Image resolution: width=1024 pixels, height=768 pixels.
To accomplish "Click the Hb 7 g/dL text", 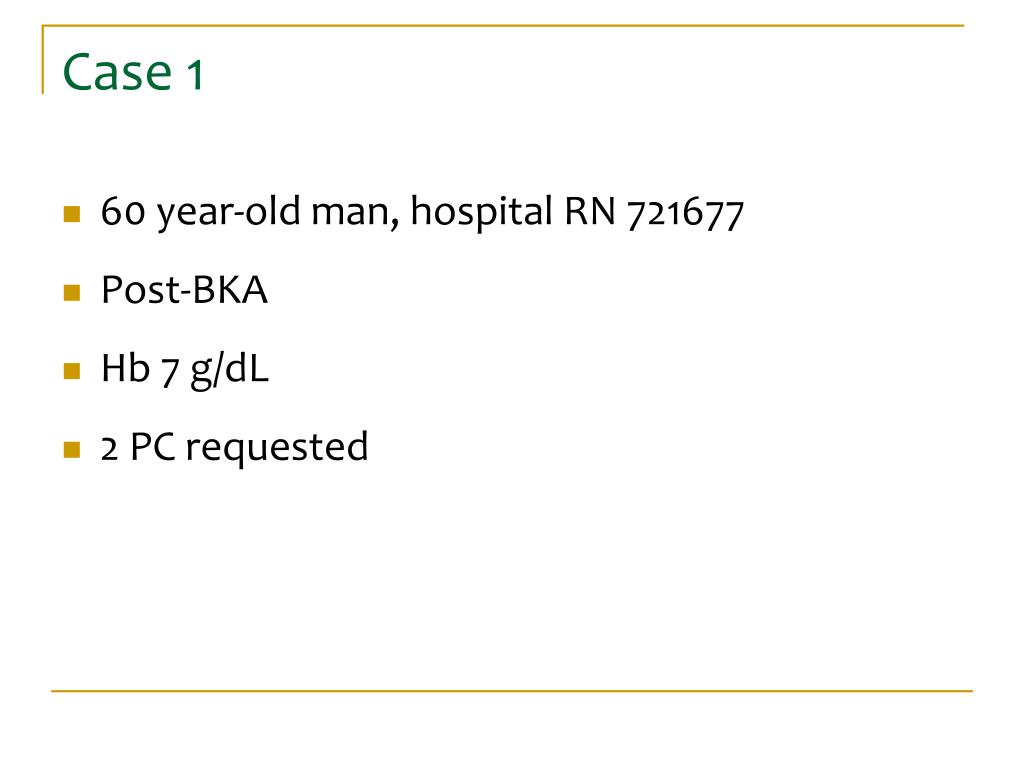I will click(x=185, y=370).
